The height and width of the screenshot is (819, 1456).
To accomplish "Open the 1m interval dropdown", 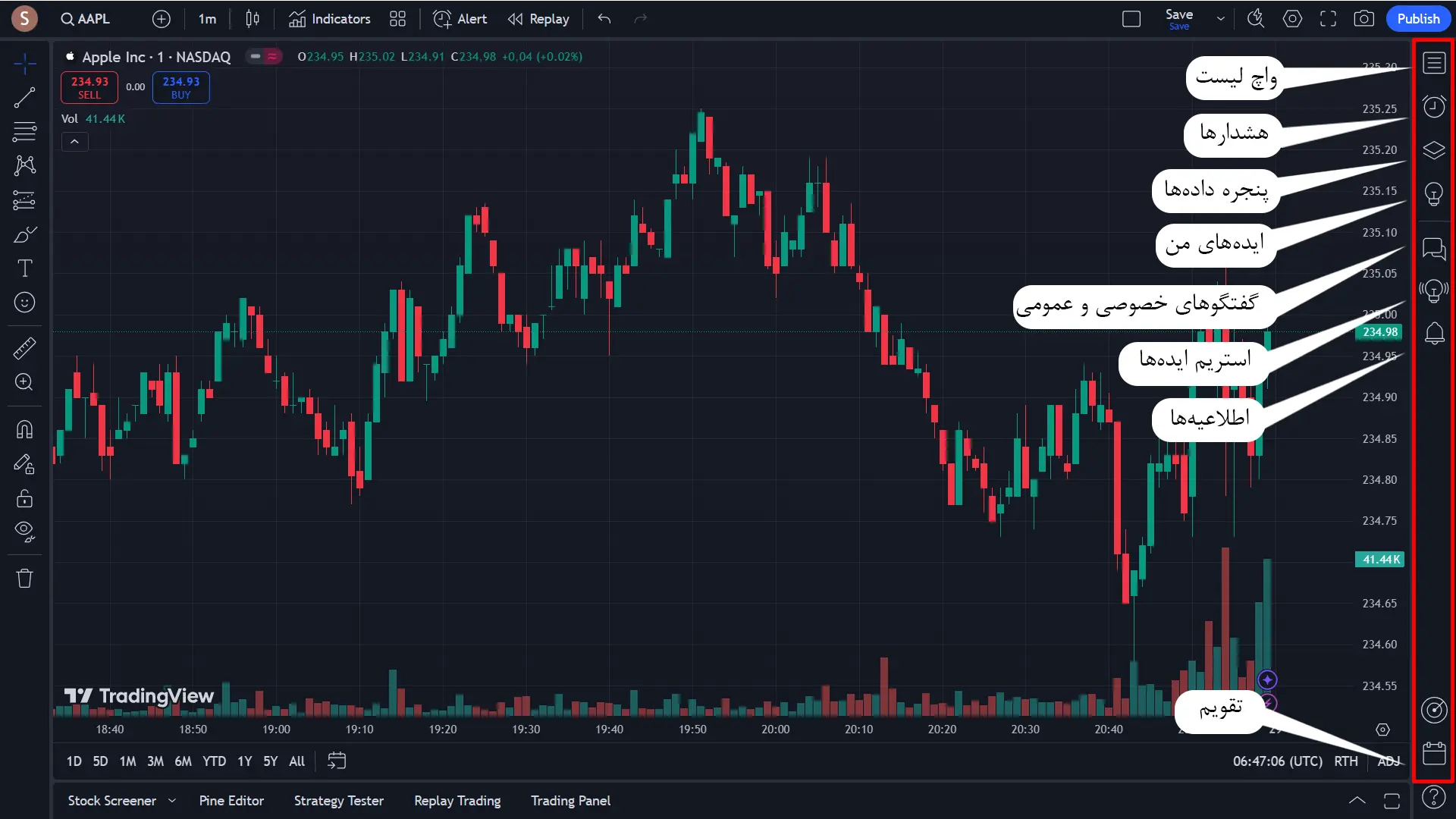I will pos(207,19).
